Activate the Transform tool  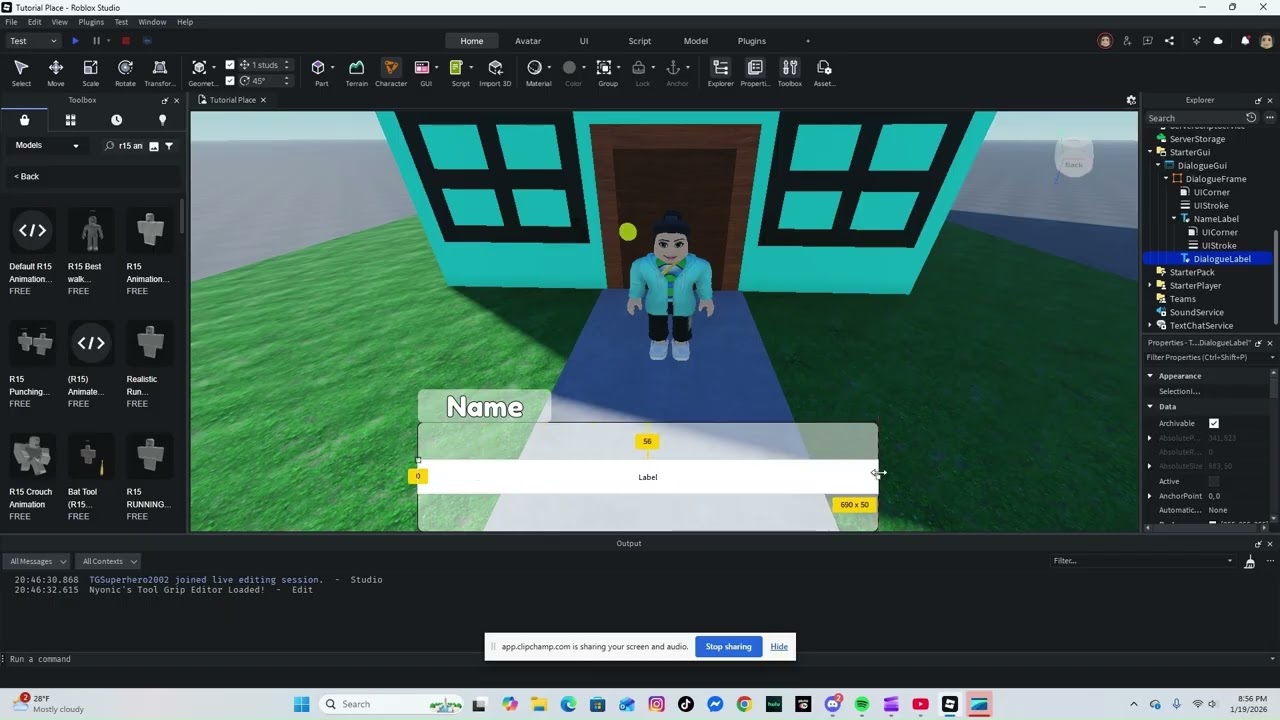160,72
